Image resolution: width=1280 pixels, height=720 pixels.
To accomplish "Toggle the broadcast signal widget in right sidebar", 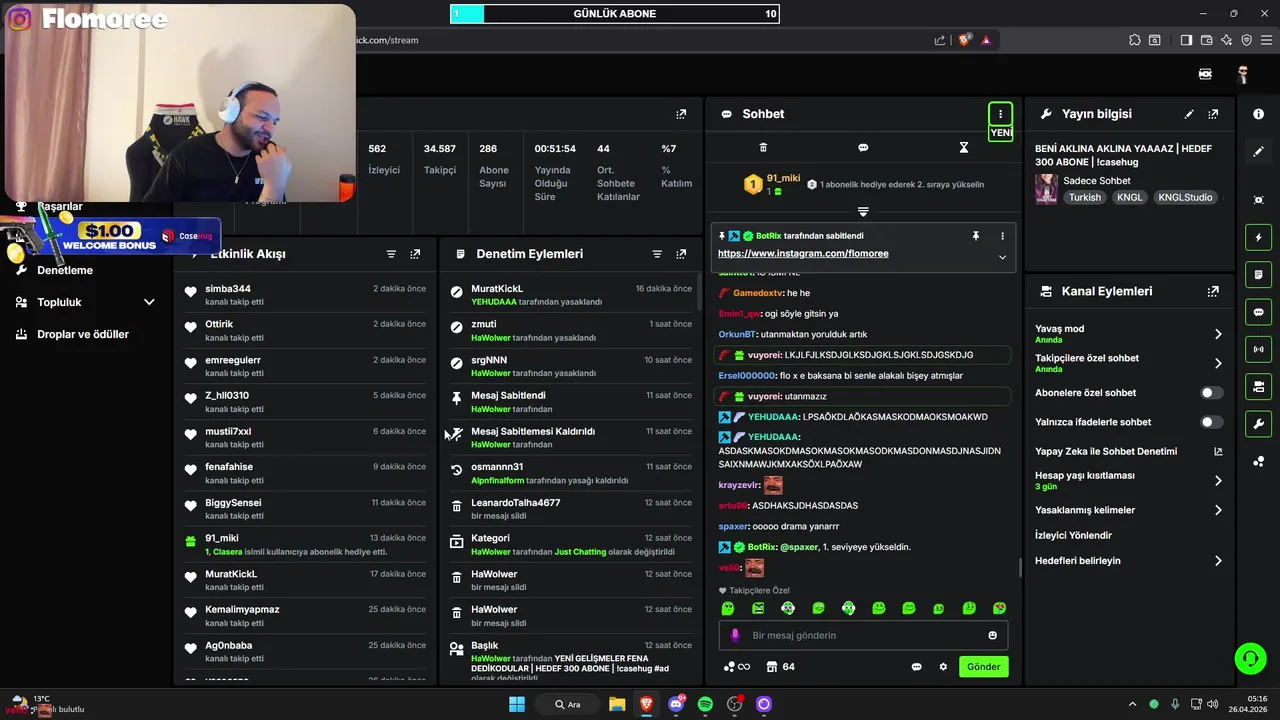I will [x=1258, y=349].
